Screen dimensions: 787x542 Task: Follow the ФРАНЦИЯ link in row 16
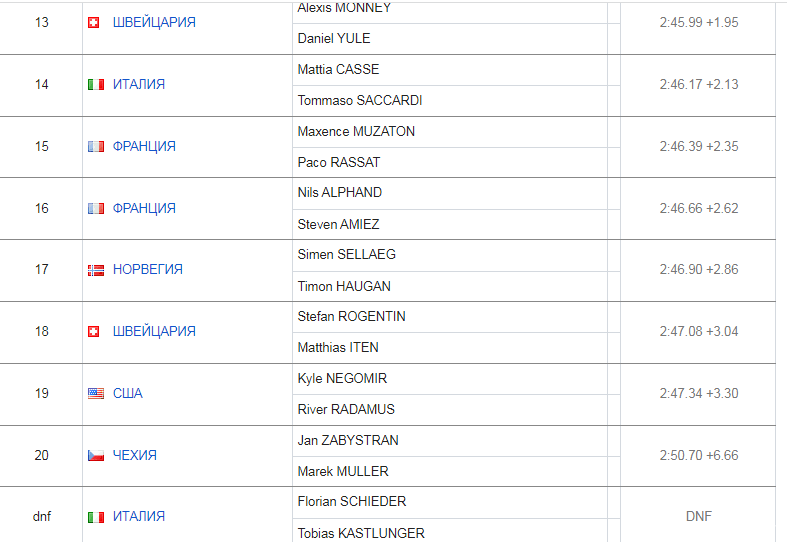tap(144, 208)
